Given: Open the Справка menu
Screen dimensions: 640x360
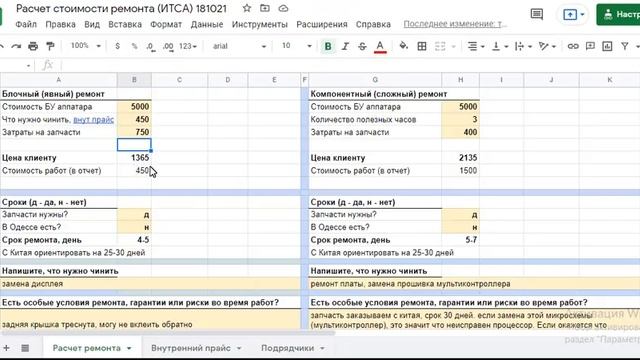Looking at the screenshot, I should (x=373, y=24).
